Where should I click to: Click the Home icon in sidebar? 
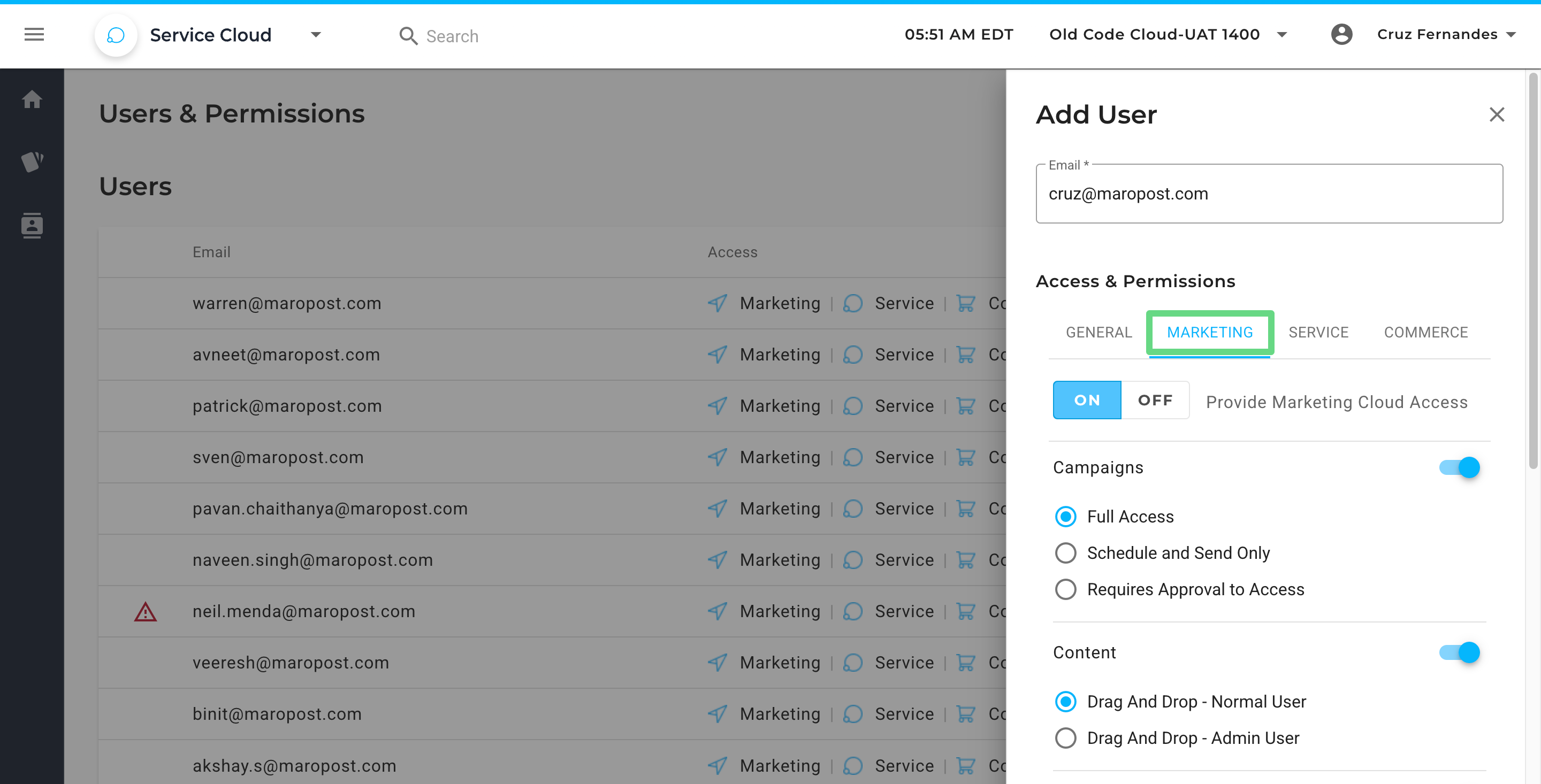coord(32,99)
